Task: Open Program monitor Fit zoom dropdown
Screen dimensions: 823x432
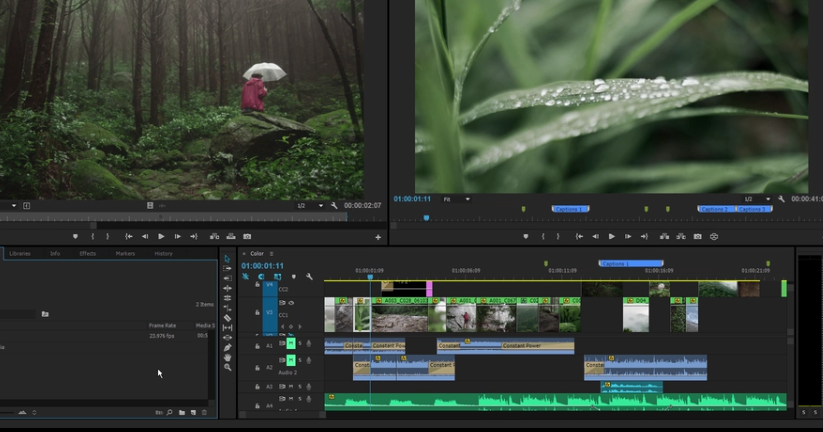Action: point(456,199)
